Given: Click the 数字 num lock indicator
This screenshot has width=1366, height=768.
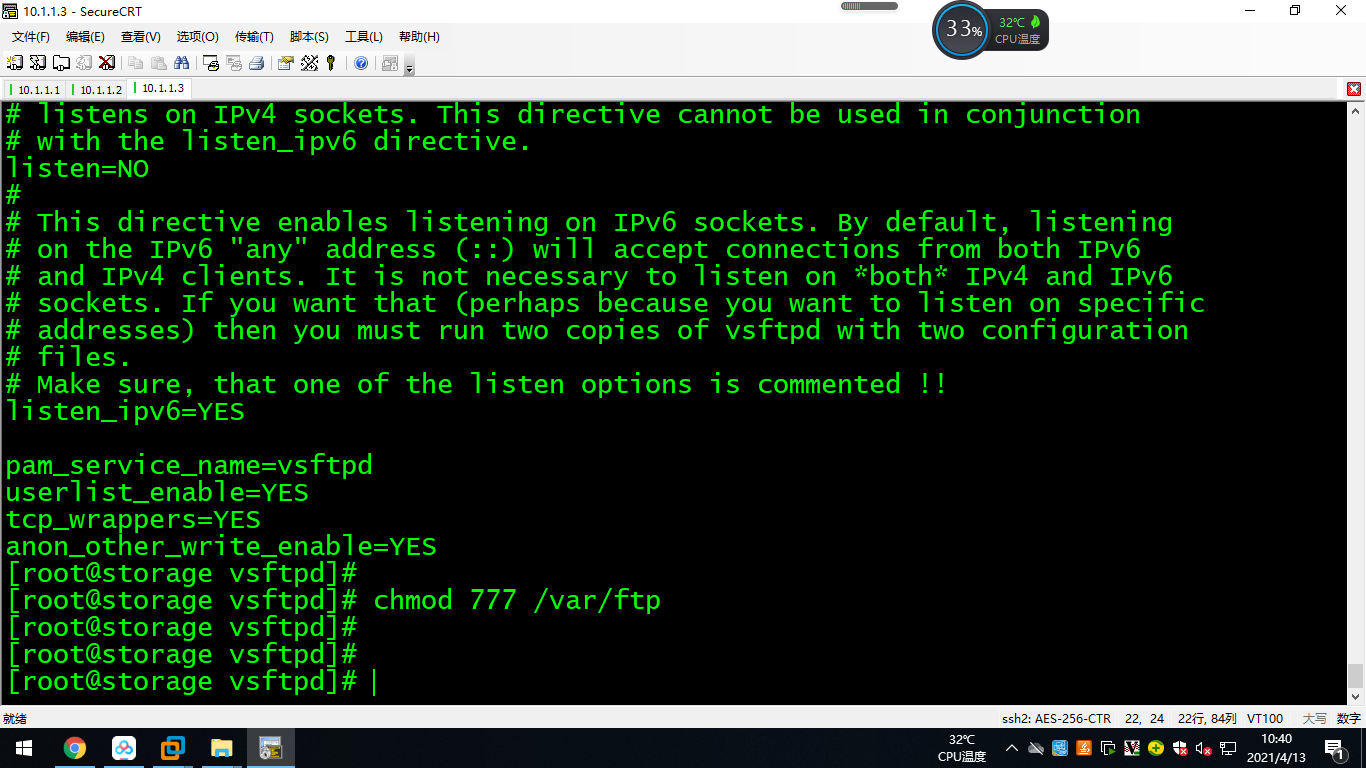Looking at the screenshot, I should point(1348,718).
